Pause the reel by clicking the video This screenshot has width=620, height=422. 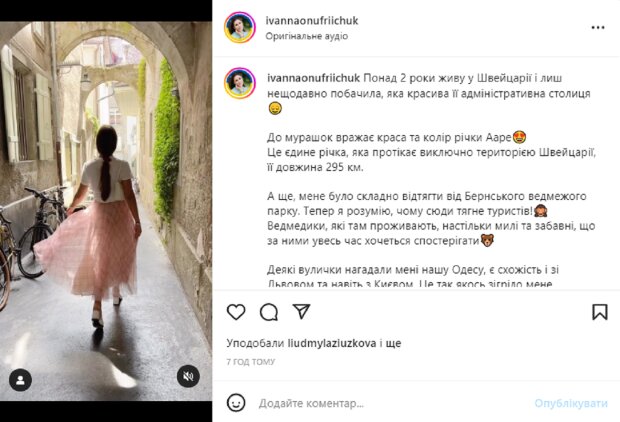(106, 211)
